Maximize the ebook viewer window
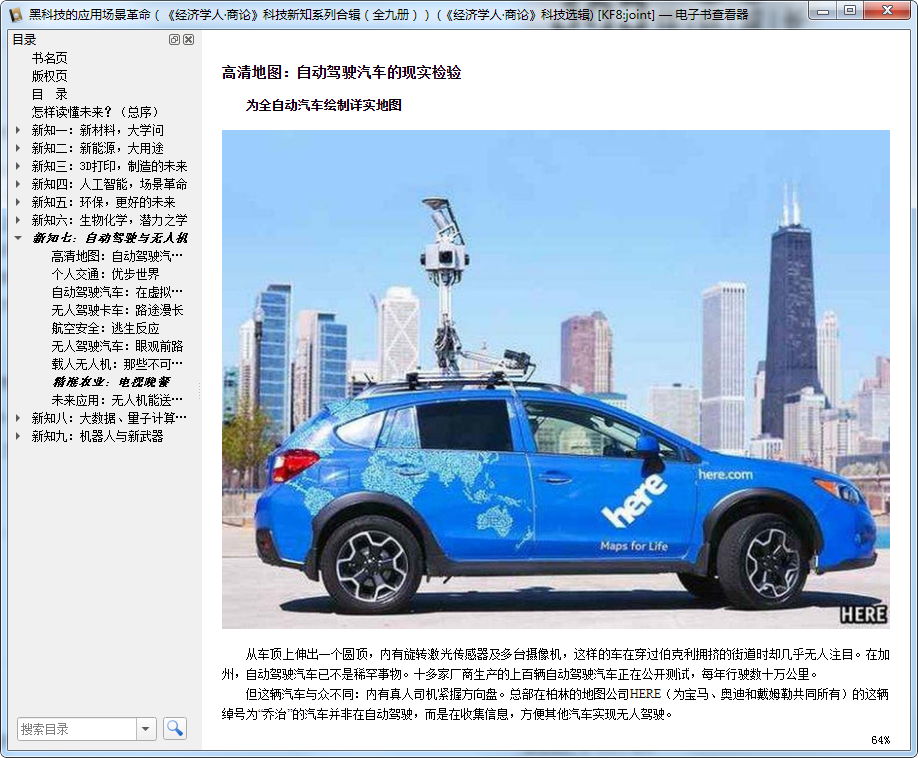Viewport: 918px width, 758px height. 851,11
